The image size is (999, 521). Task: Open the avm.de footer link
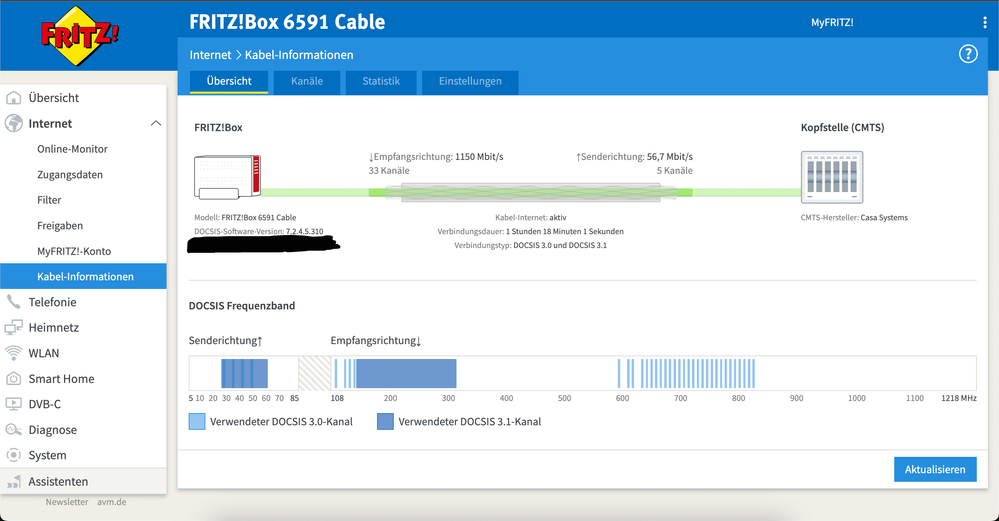pos(111,502)
